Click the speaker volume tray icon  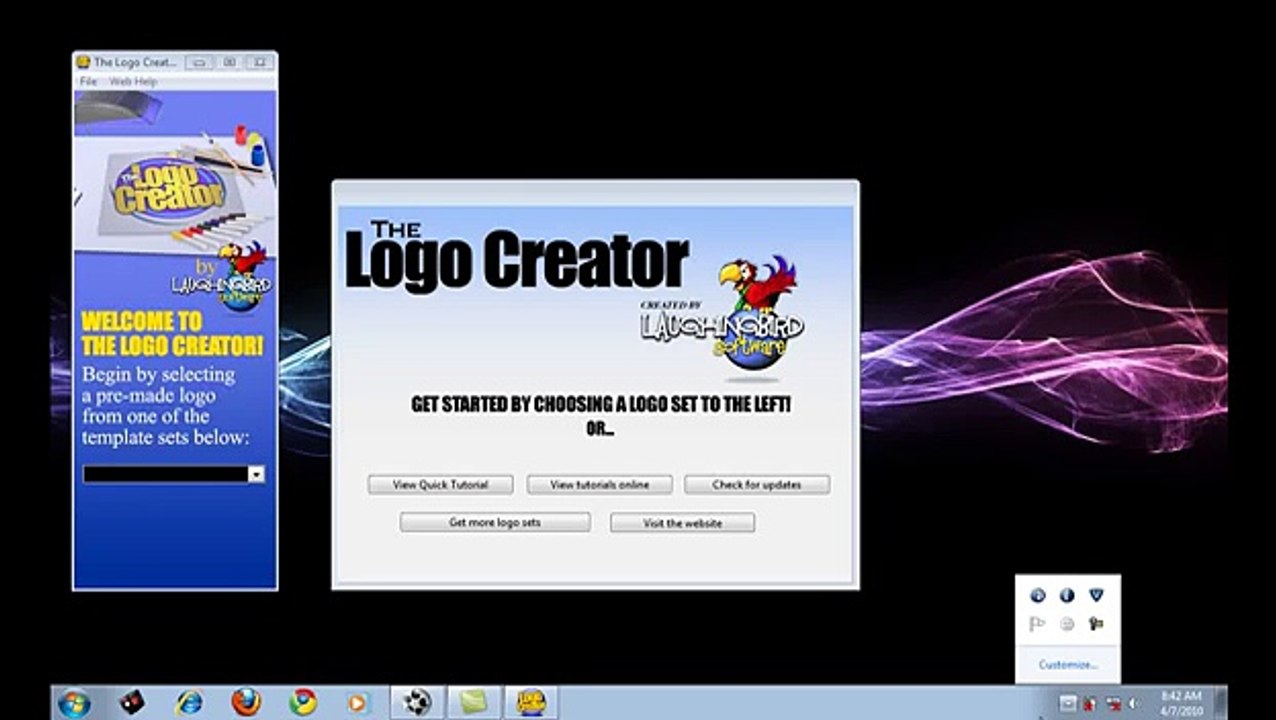coord(1133,703)
